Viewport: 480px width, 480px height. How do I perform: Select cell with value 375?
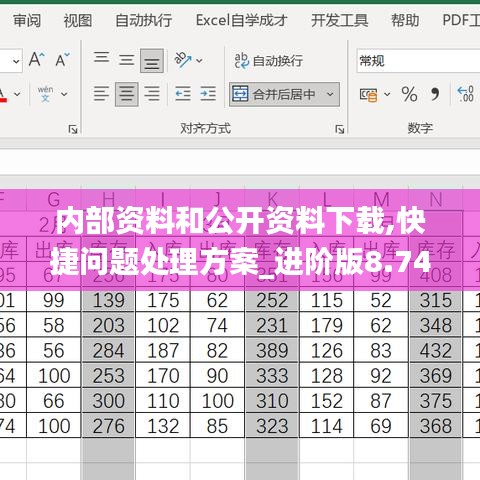coord(436,401)
